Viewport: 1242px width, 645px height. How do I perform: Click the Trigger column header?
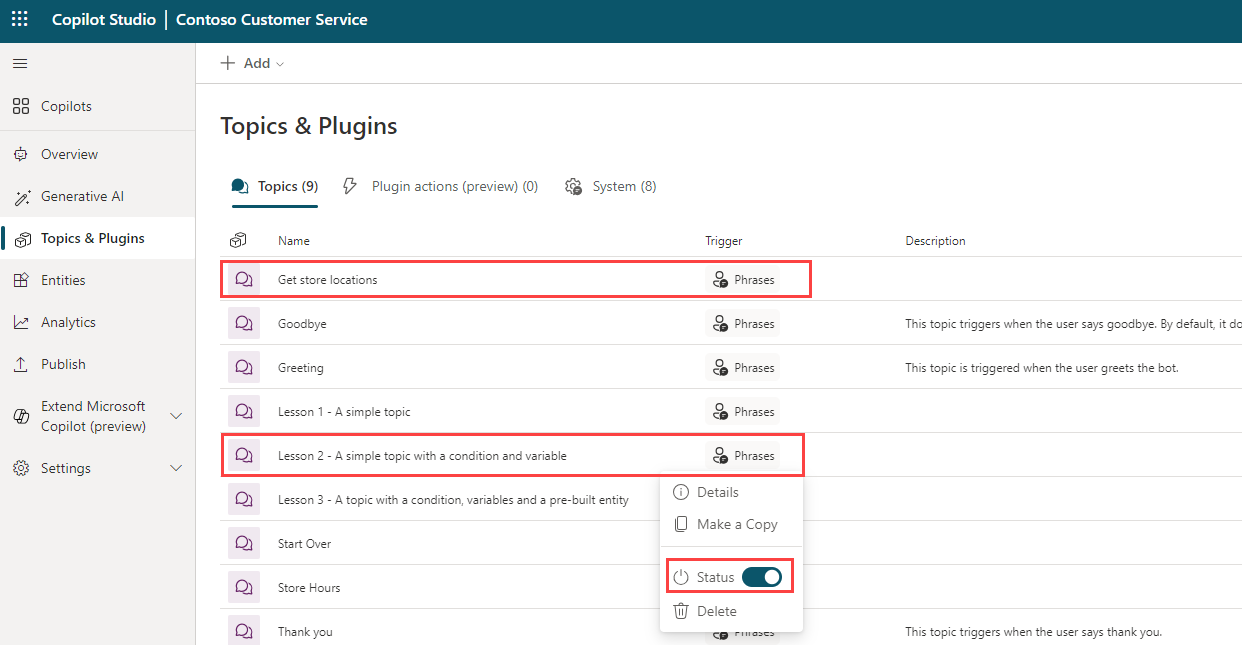tap(723, 241)
